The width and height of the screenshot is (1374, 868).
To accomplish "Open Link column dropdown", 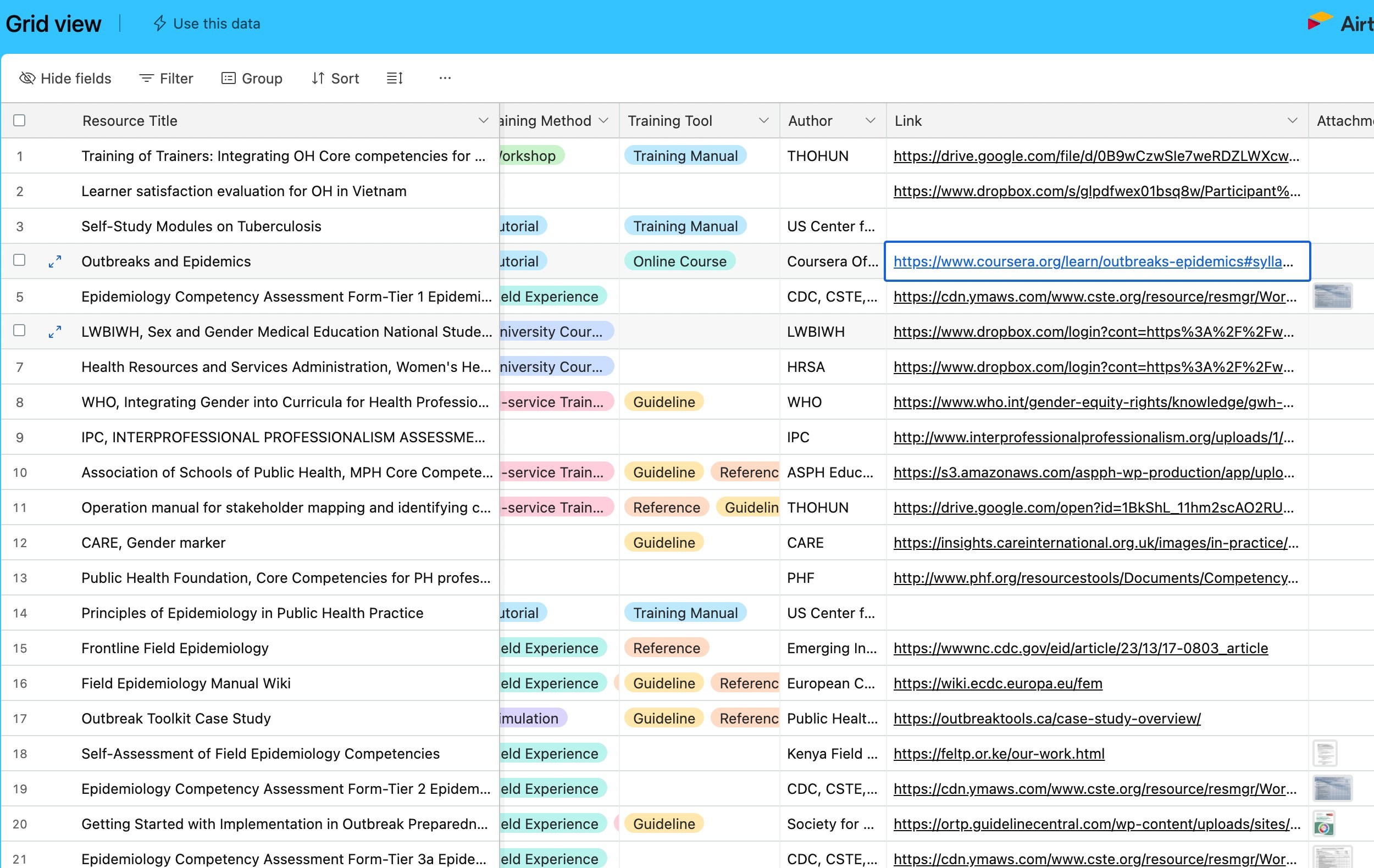I will (x=1293, y=120).
